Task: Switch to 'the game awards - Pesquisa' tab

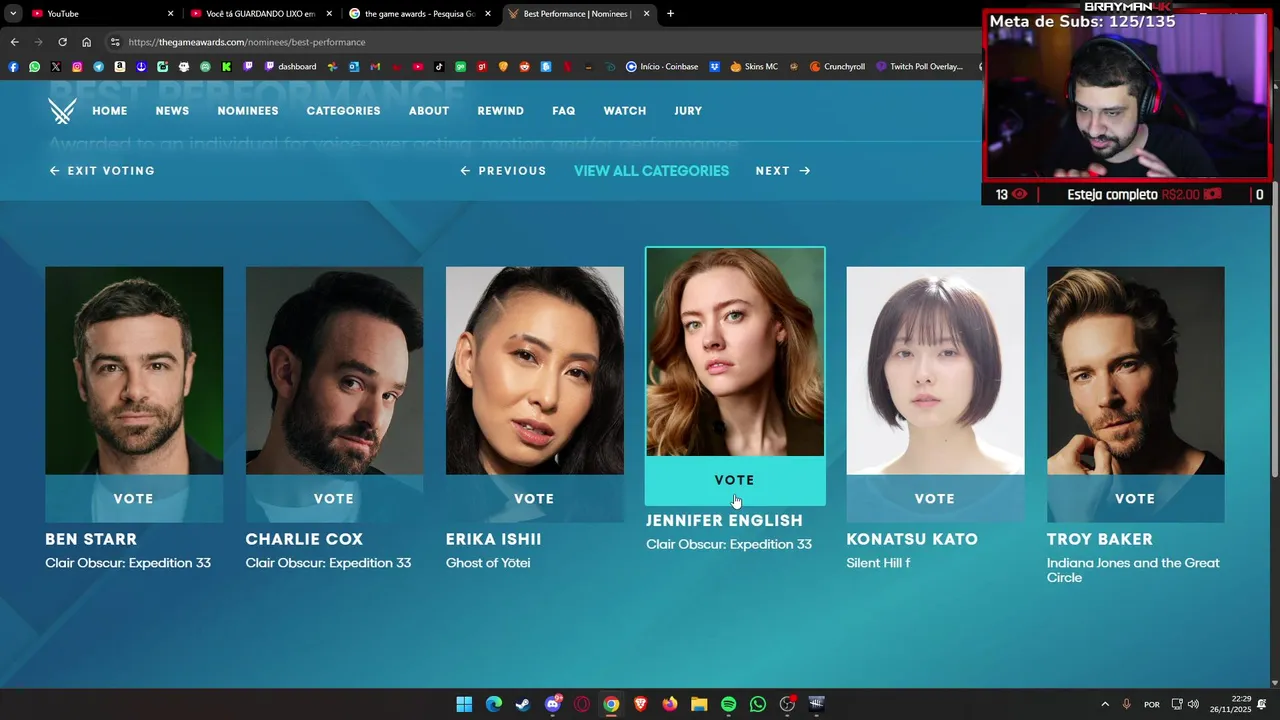Action: click(x=419, y=14)
